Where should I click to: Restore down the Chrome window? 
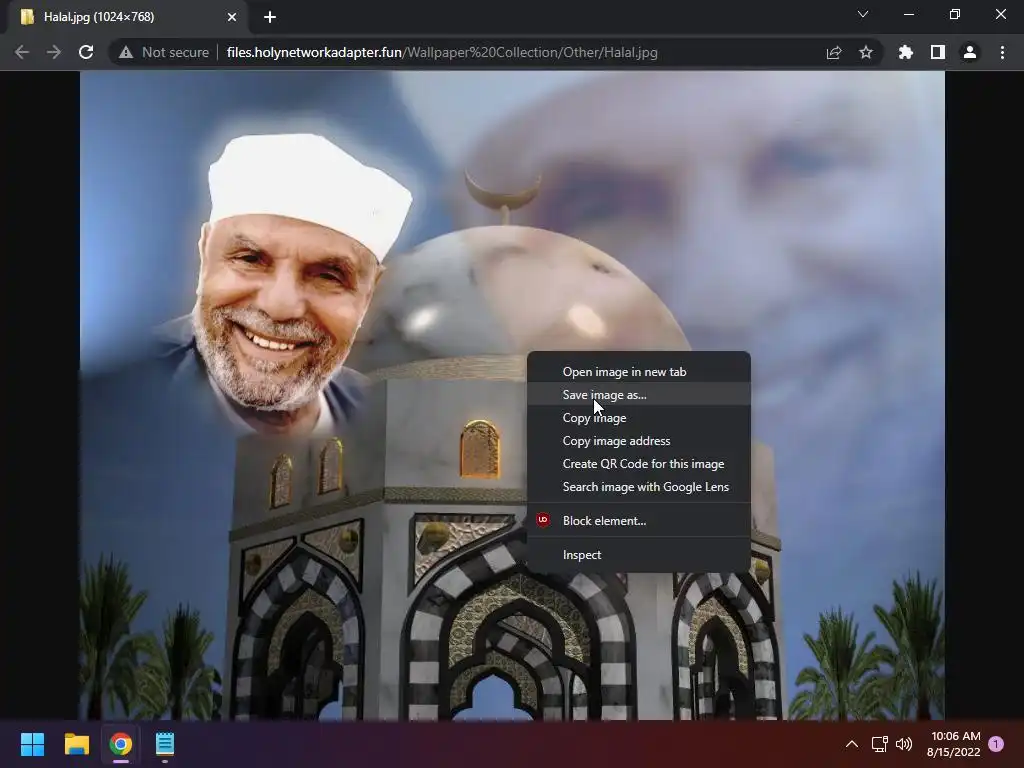click(x=955, y=14)
